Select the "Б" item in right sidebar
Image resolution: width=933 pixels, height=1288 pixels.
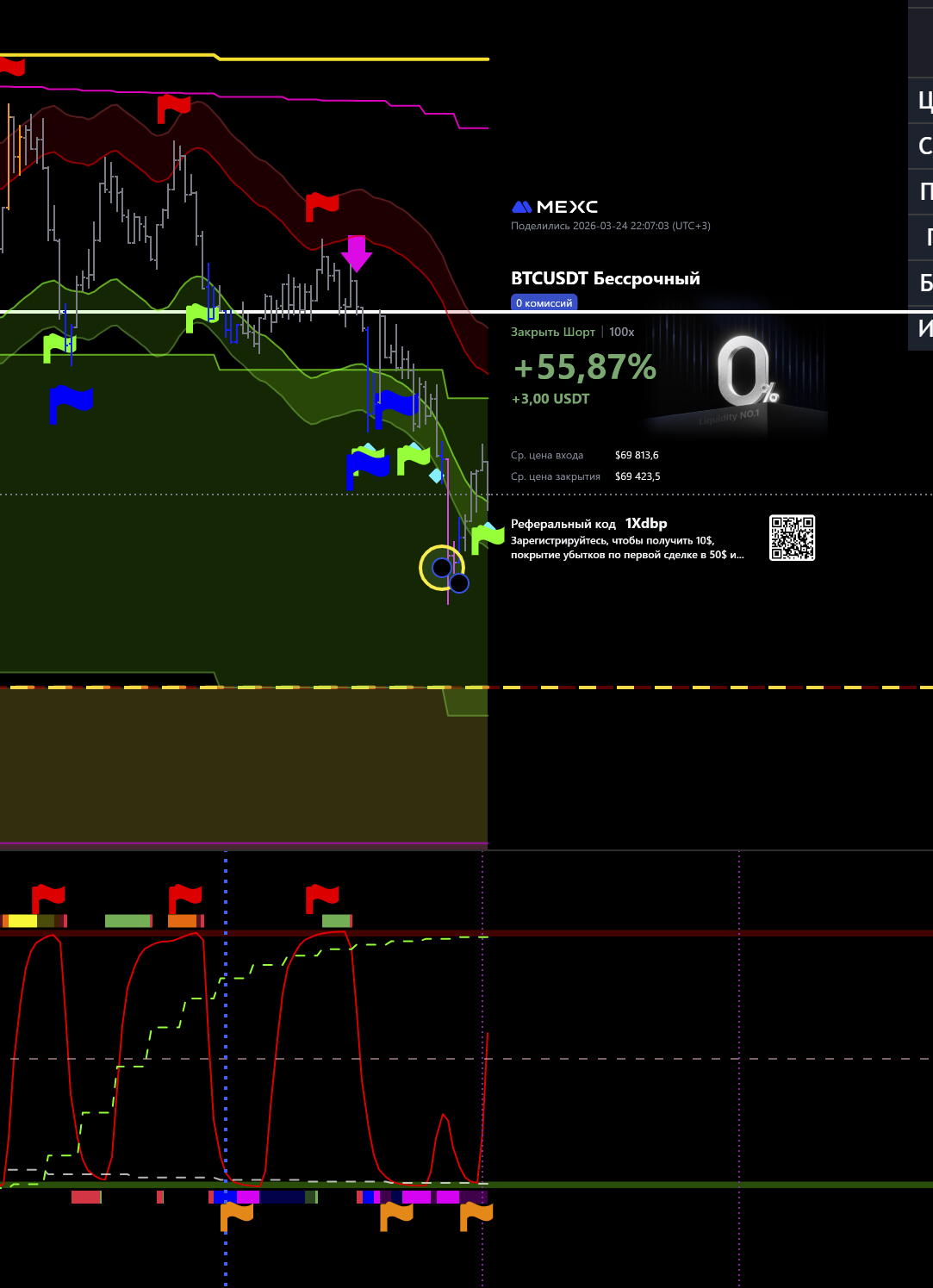pos(924,283)
